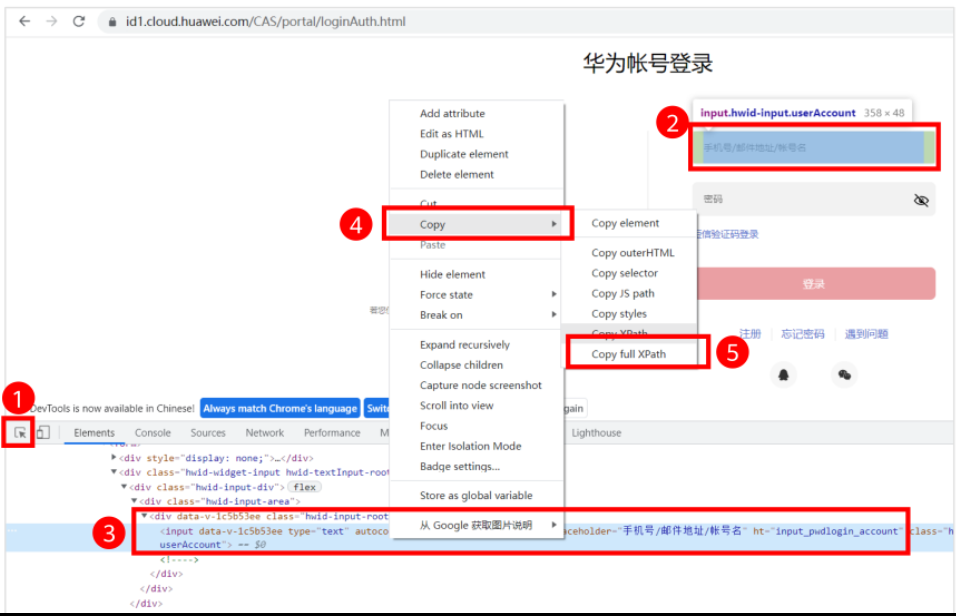Screen dimensions: 956x616
Task: Click the greyed Paste entry
Action: click(x=432, y=245)
